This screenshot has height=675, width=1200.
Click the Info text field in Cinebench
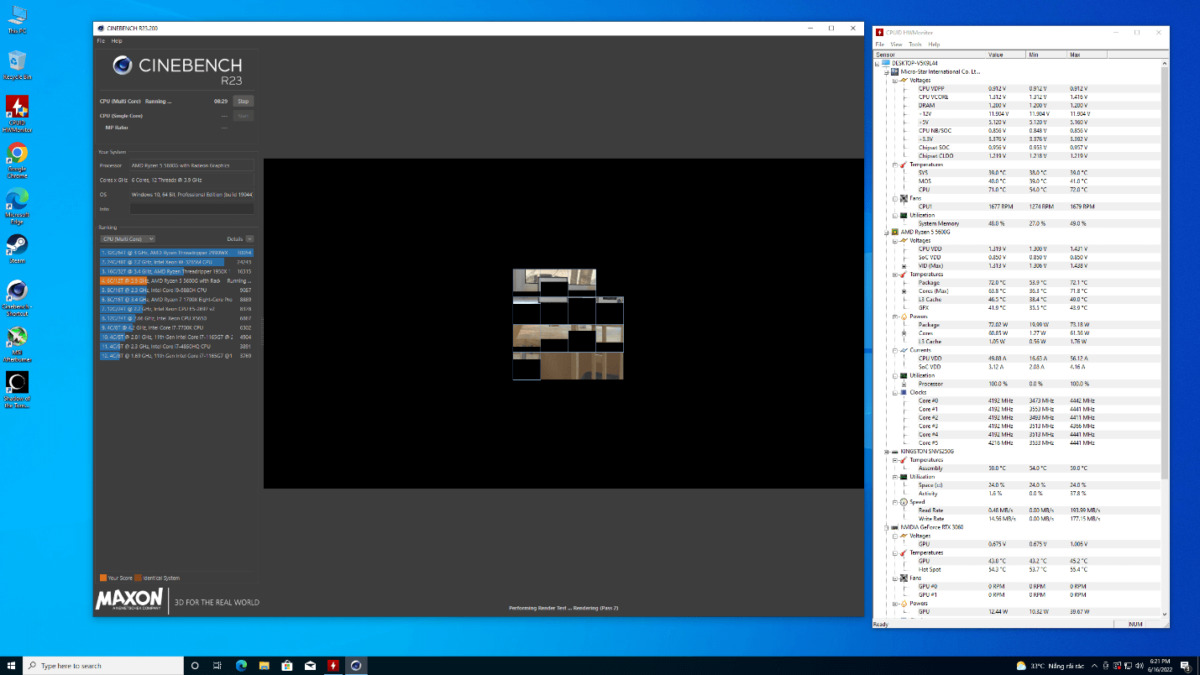(190, 209)
